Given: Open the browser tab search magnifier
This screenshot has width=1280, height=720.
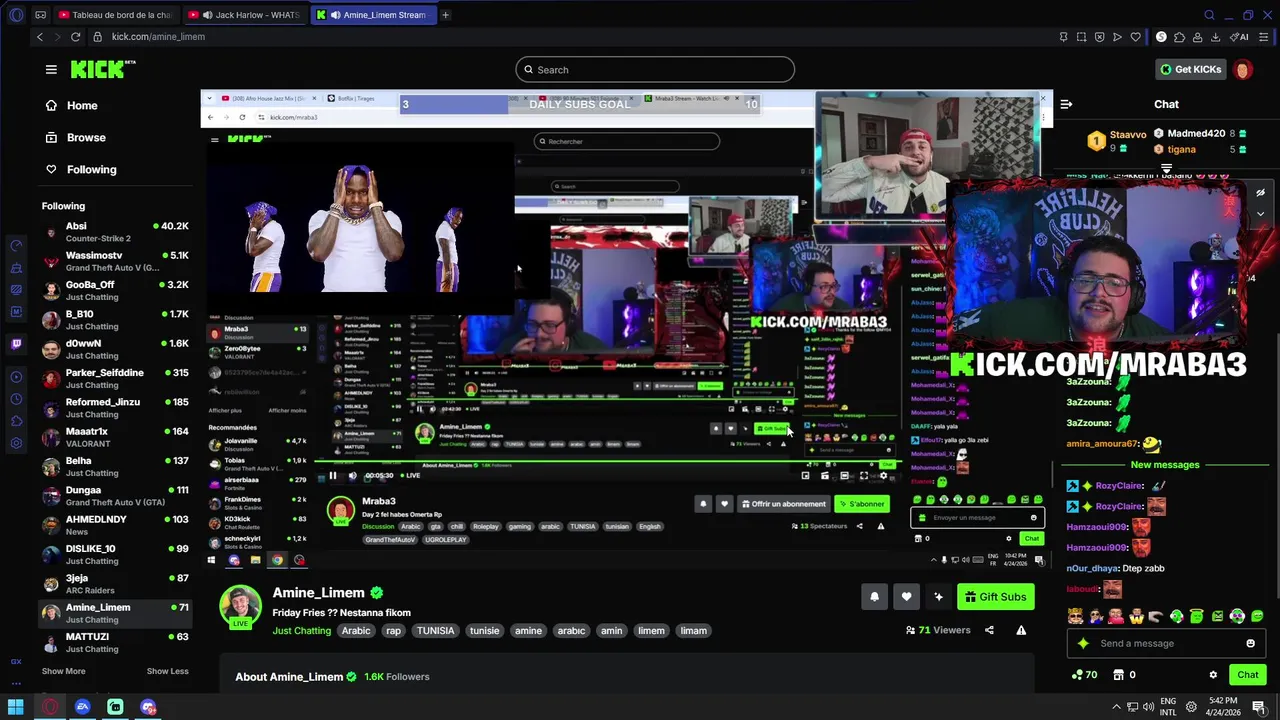Looking at the screenshot, I should (1209, 15).
